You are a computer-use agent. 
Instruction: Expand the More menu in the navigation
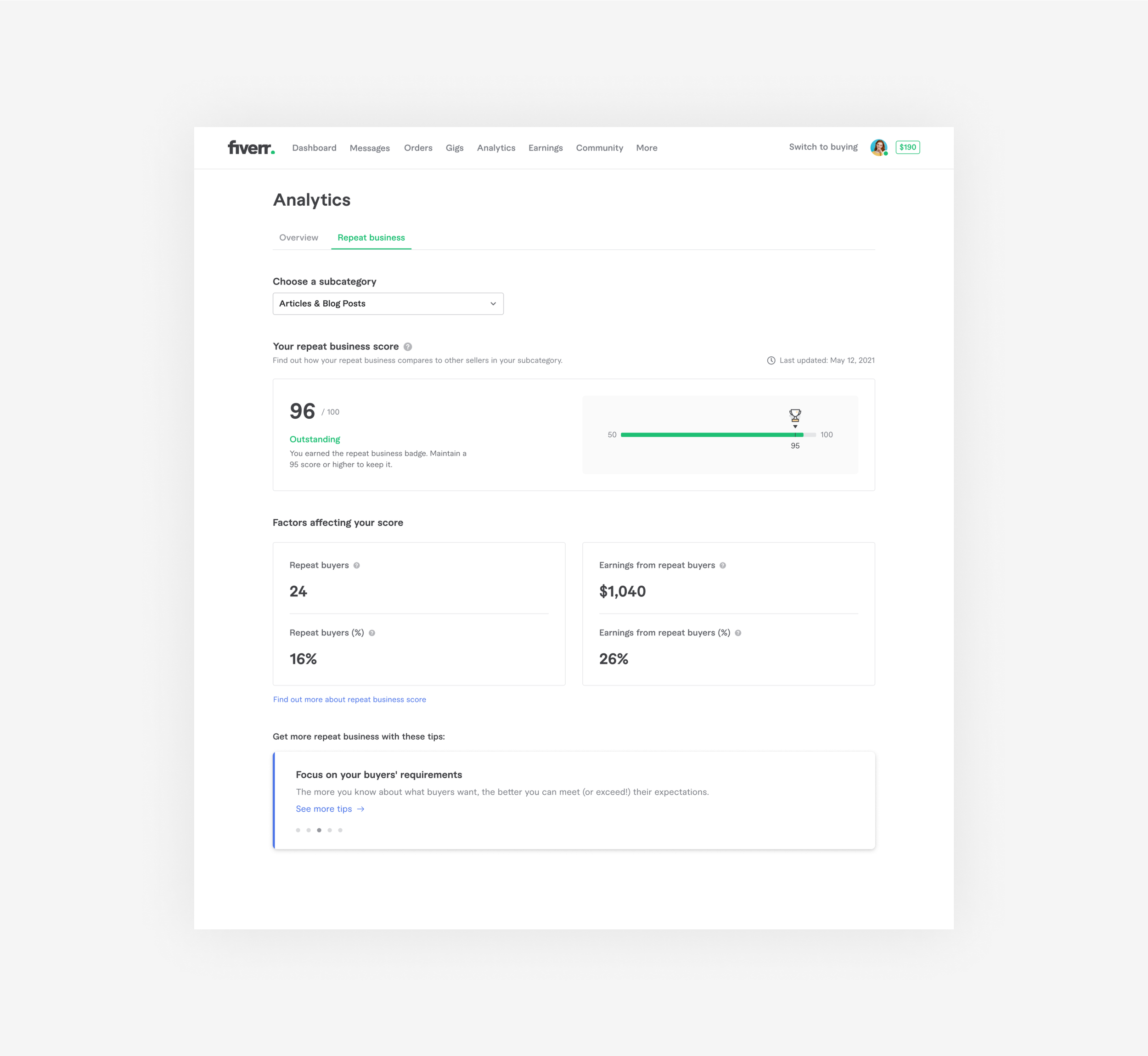[646, 148]
